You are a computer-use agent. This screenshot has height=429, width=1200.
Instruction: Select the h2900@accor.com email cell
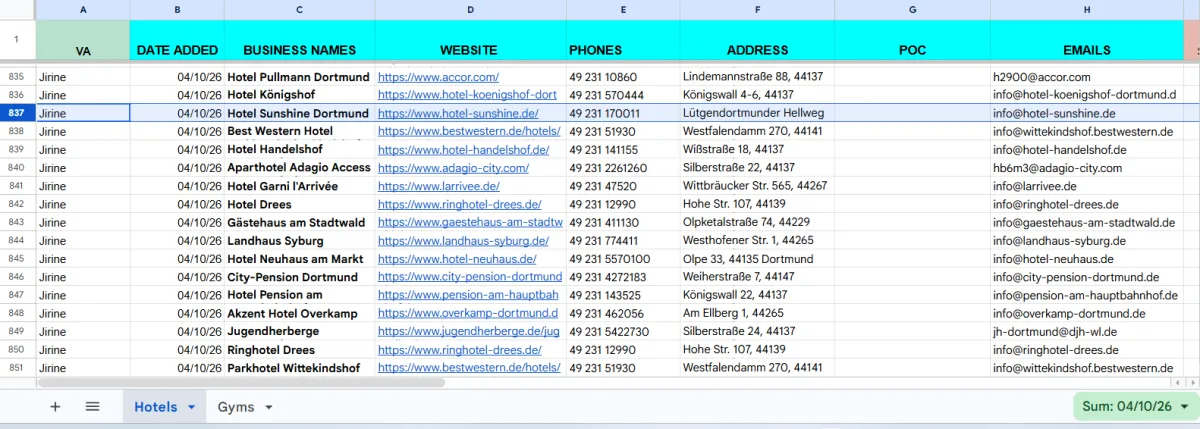(x=1087, y=77)
